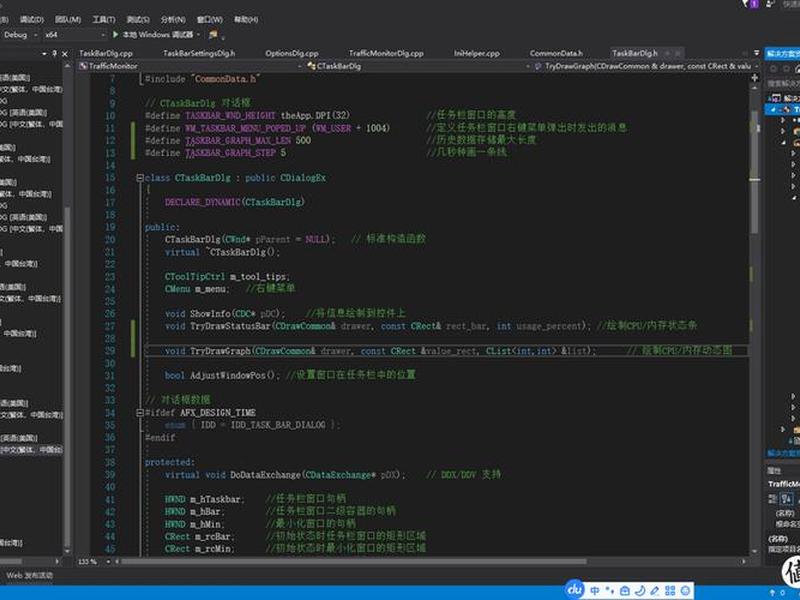This screenshot has height=600, width=800.
Task: Pin the TaskBarDlg.h tab
Action: 667,53
